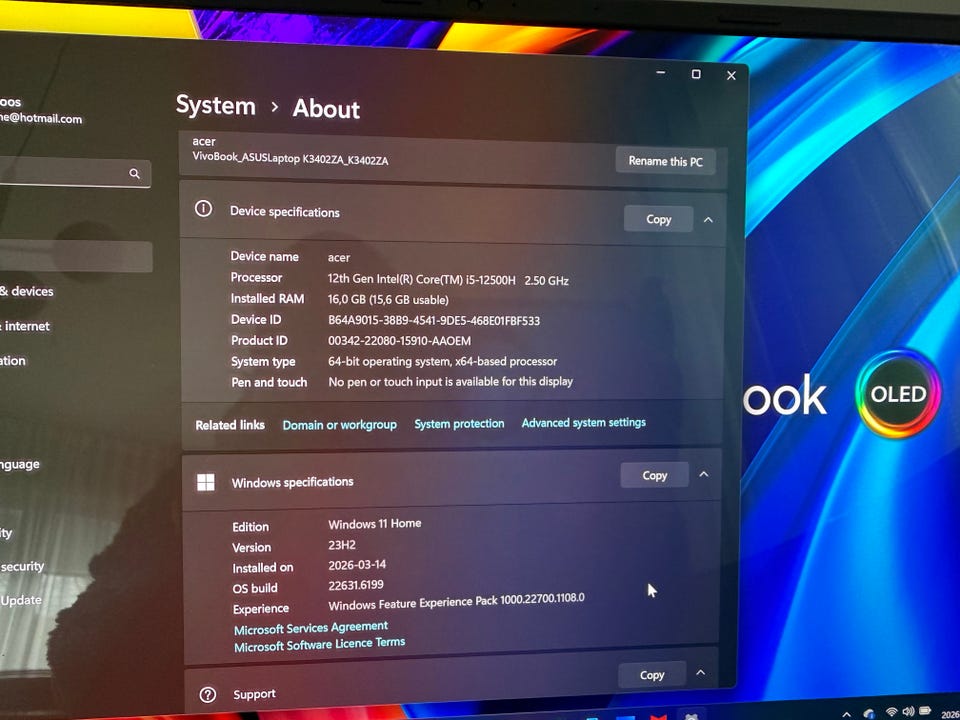Click the 'Device name' label
This screenshot has width=960, height=720.
pos(264,257)
